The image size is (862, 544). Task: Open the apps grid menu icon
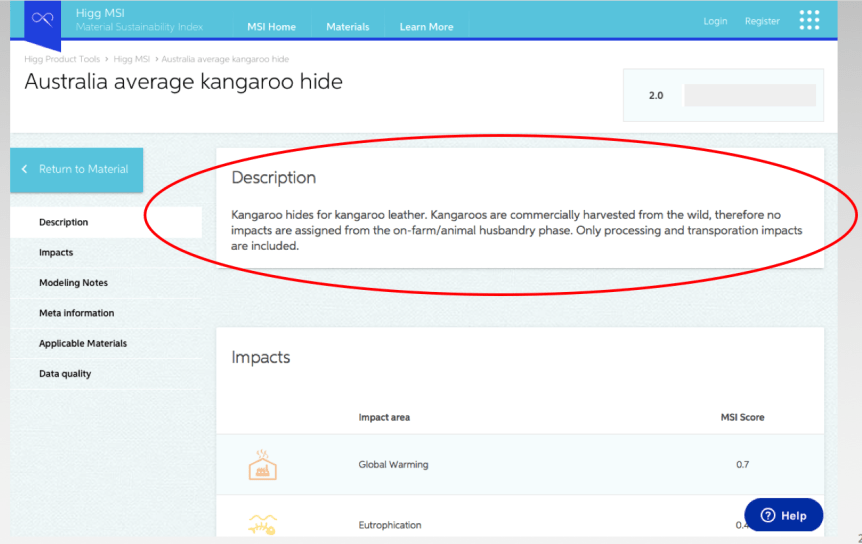[x=809, y=21]
